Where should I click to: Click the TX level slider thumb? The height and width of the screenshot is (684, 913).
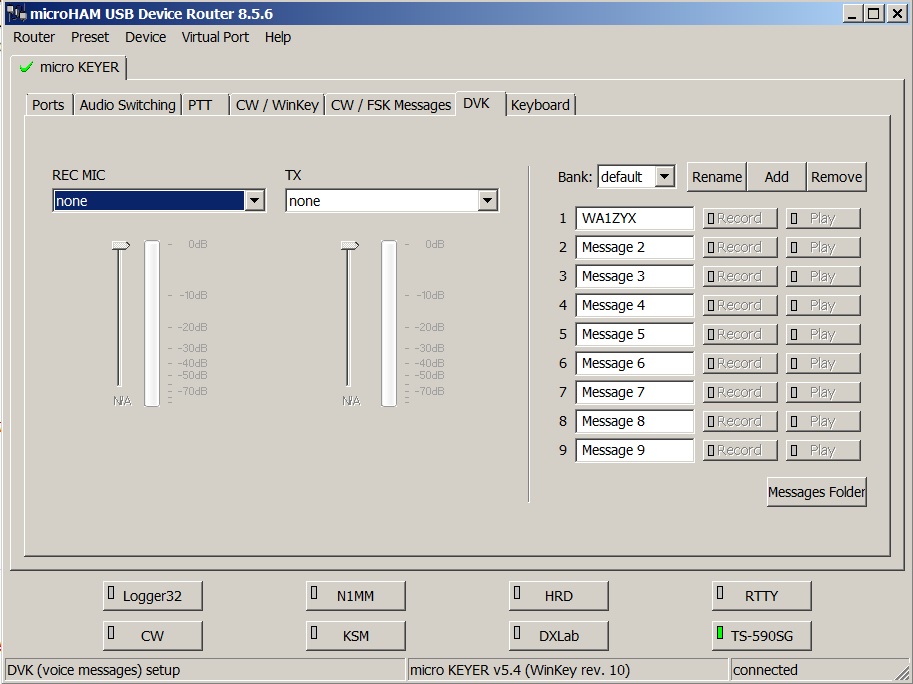(x=349, y=246)
